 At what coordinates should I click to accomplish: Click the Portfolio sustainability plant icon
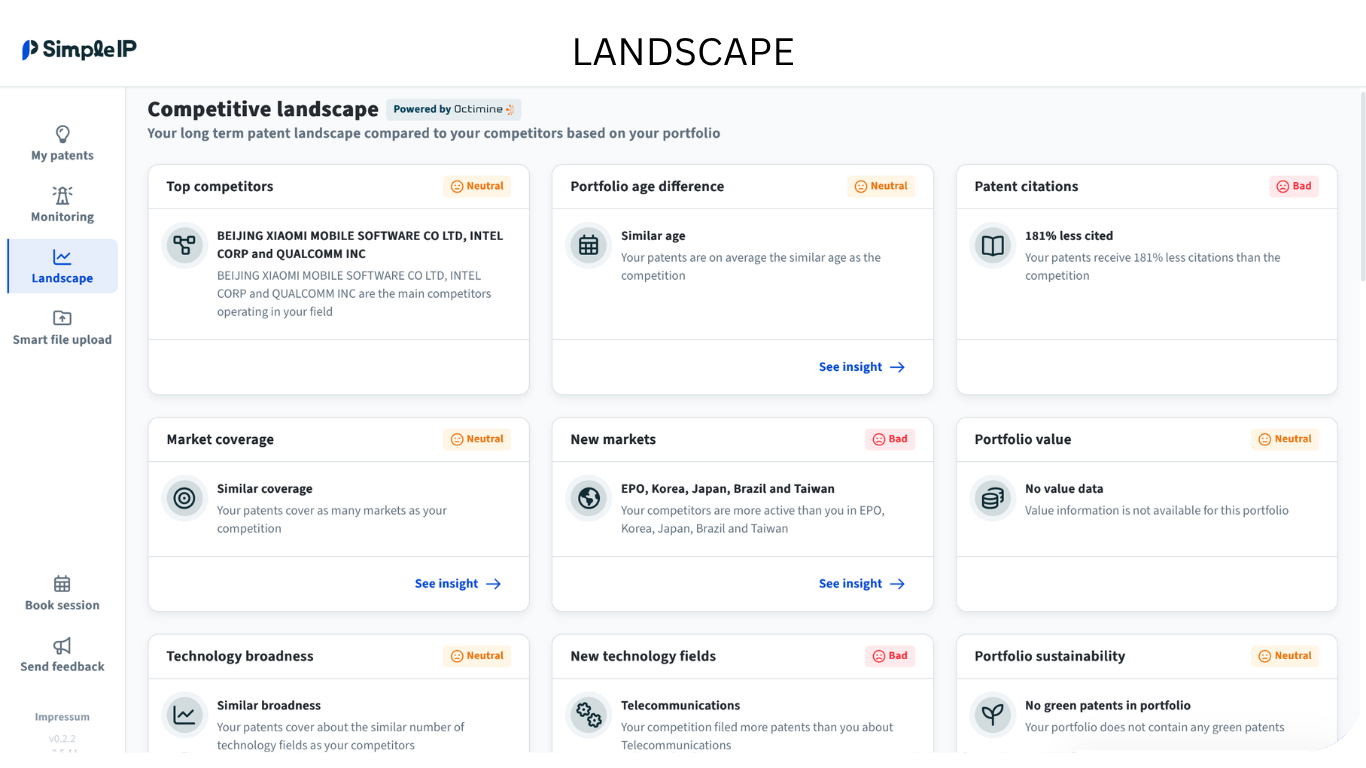point(992,715)
